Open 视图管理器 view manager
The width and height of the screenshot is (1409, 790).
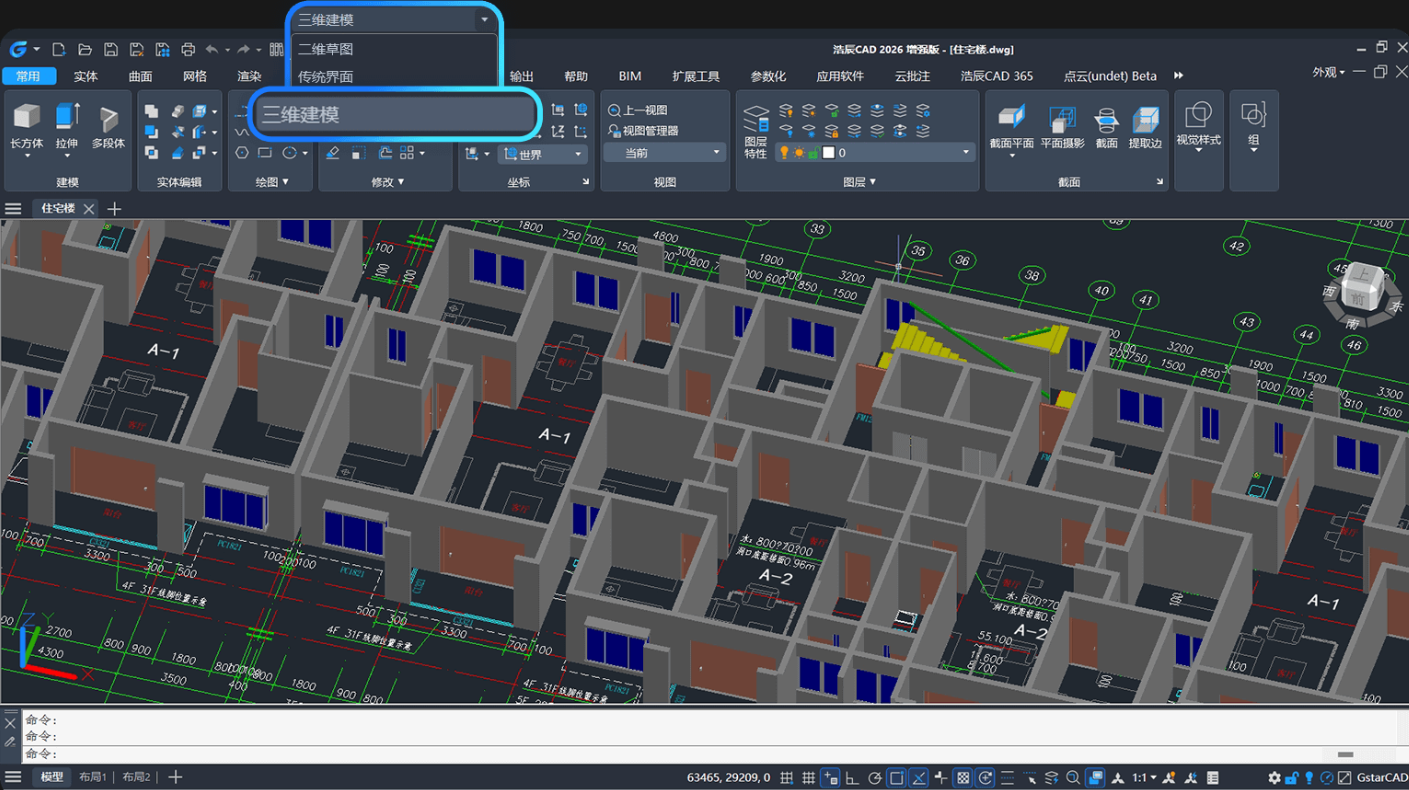643,131
